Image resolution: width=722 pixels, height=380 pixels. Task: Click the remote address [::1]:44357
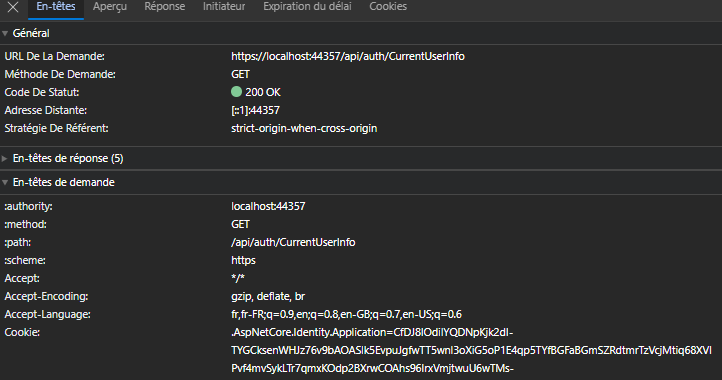[255, 110]
